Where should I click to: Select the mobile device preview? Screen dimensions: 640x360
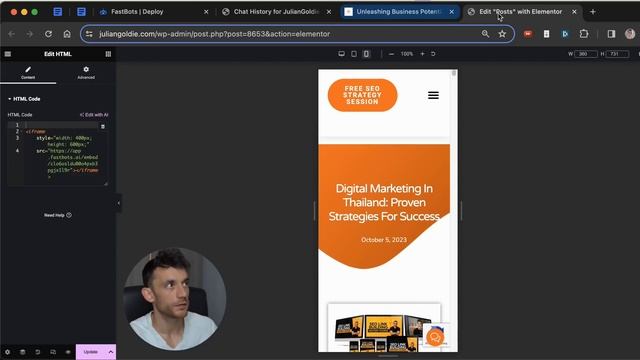366,54
